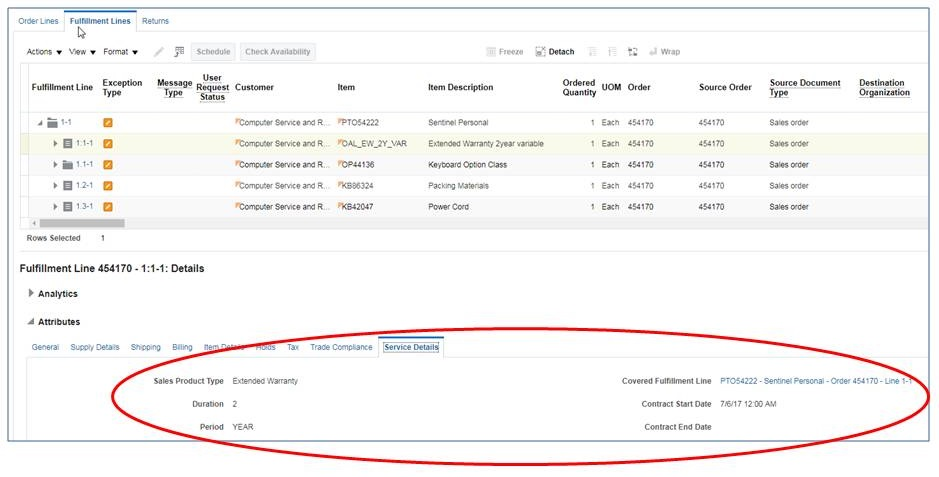Click the exception icon in the Power Cord row
Image resolution: width=939 pixels, height=477 pixels.
tap(108, 207)
